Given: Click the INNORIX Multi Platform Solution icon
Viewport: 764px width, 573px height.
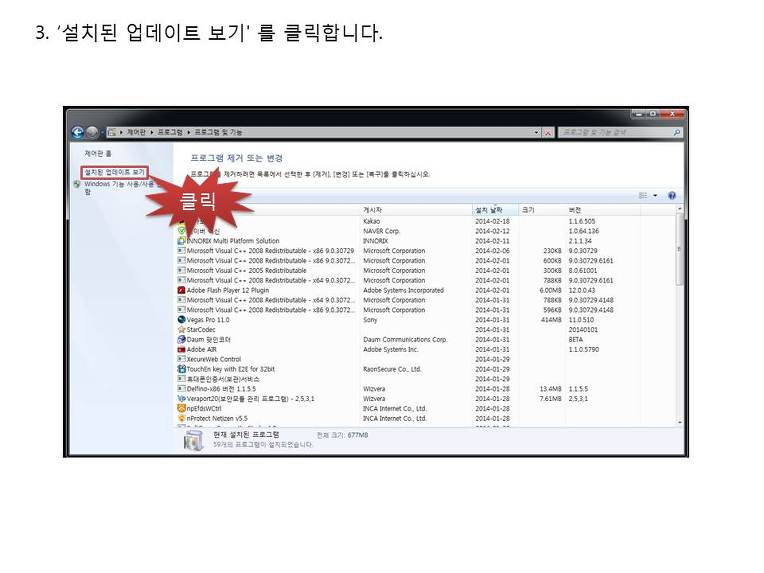Looking at the screenshot, I should 181,241.
